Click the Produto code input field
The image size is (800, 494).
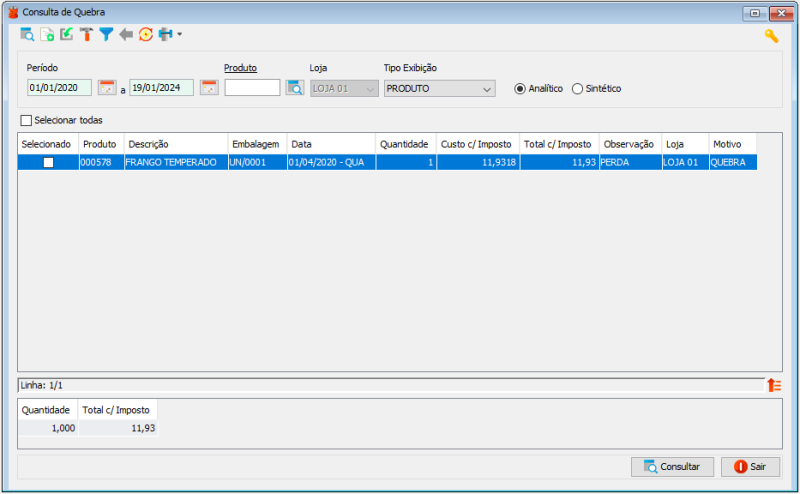click(x=252, y=88)
